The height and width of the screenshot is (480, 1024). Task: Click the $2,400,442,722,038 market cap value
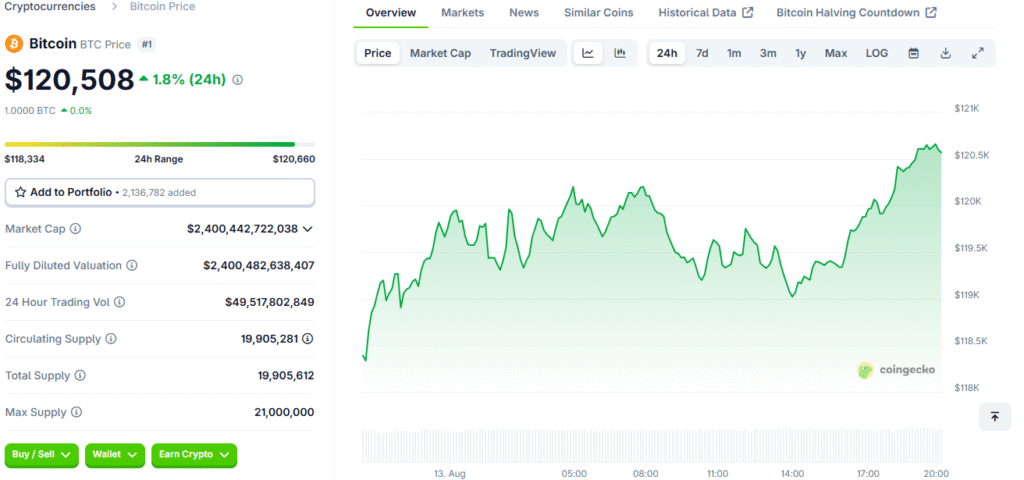click(x=242, y=229)
